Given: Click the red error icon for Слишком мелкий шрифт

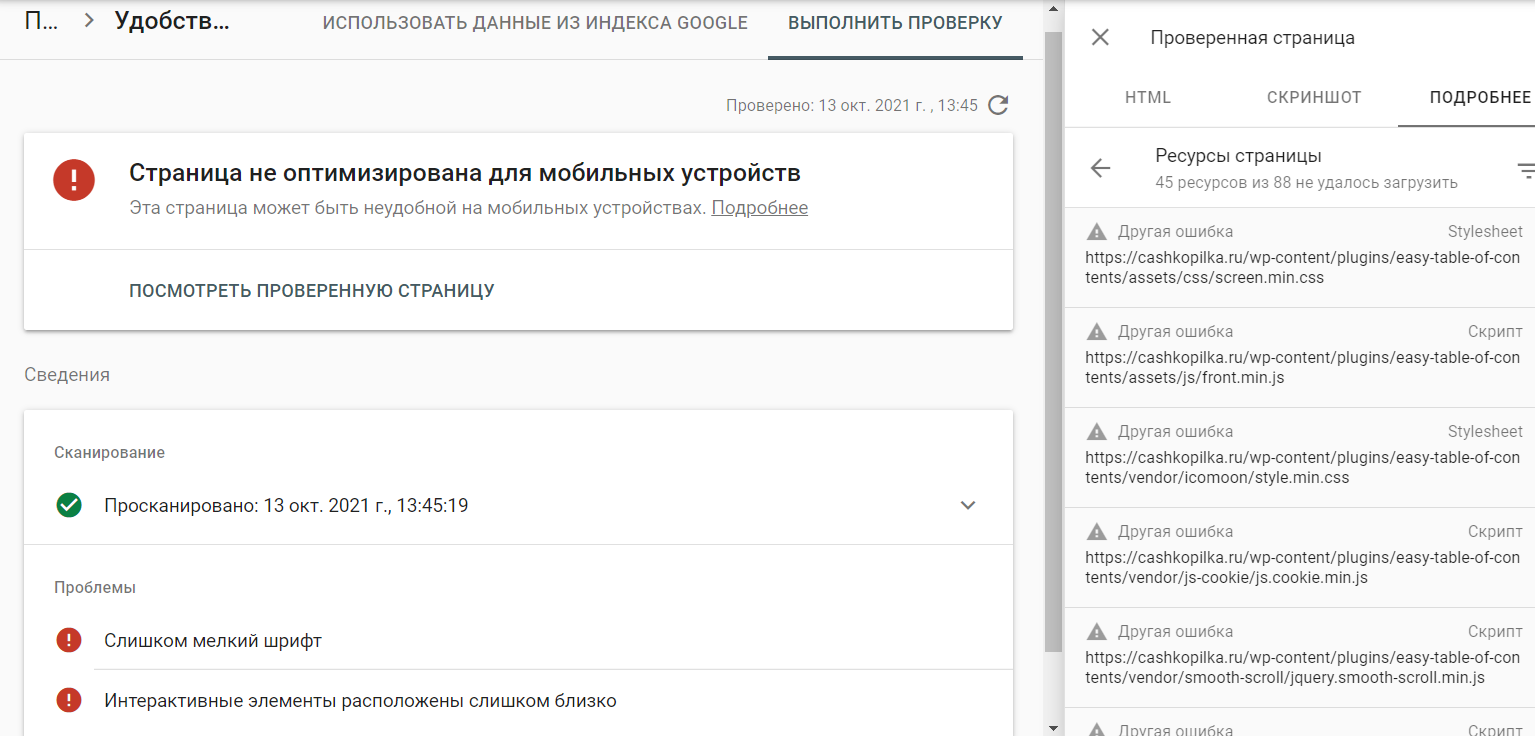Looking at the screenshot, I should [69, 640].
